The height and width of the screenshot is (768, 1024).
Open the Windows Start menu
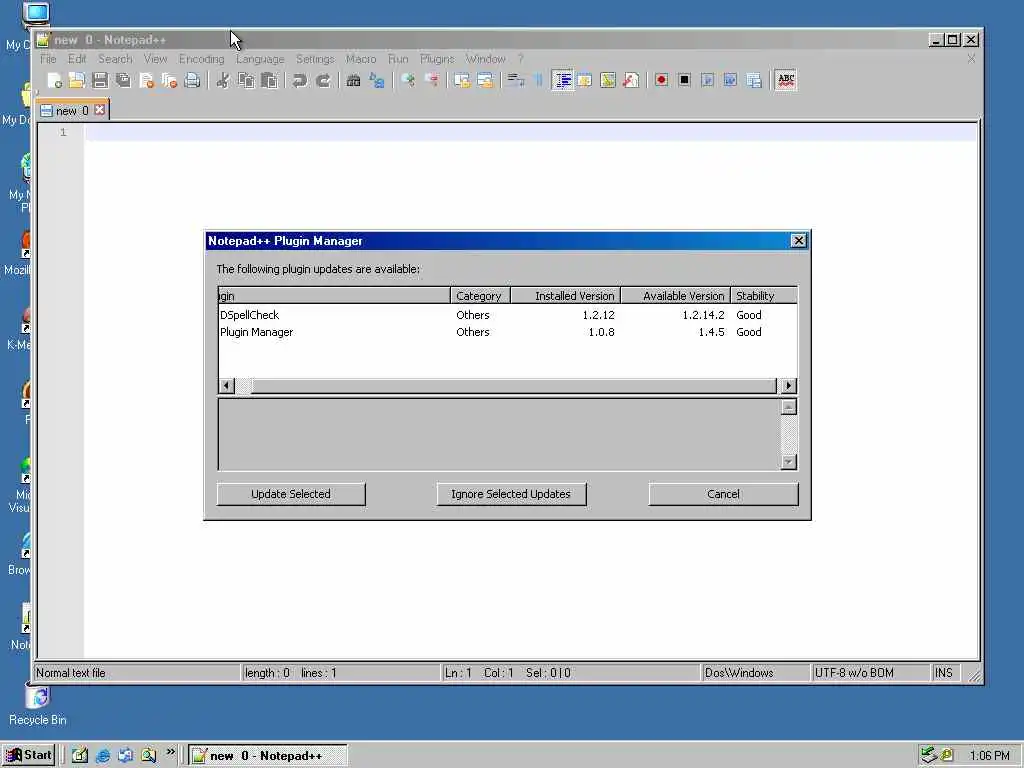(29, 755)
